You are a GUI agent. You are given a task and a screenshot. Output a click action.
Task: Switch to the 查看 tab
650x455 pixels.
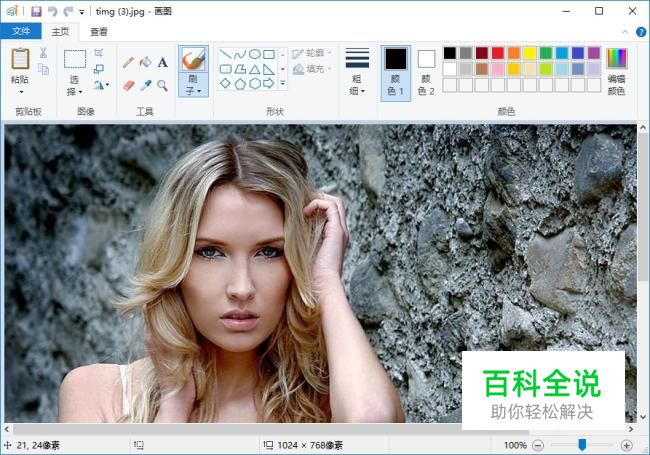point(99,32)
